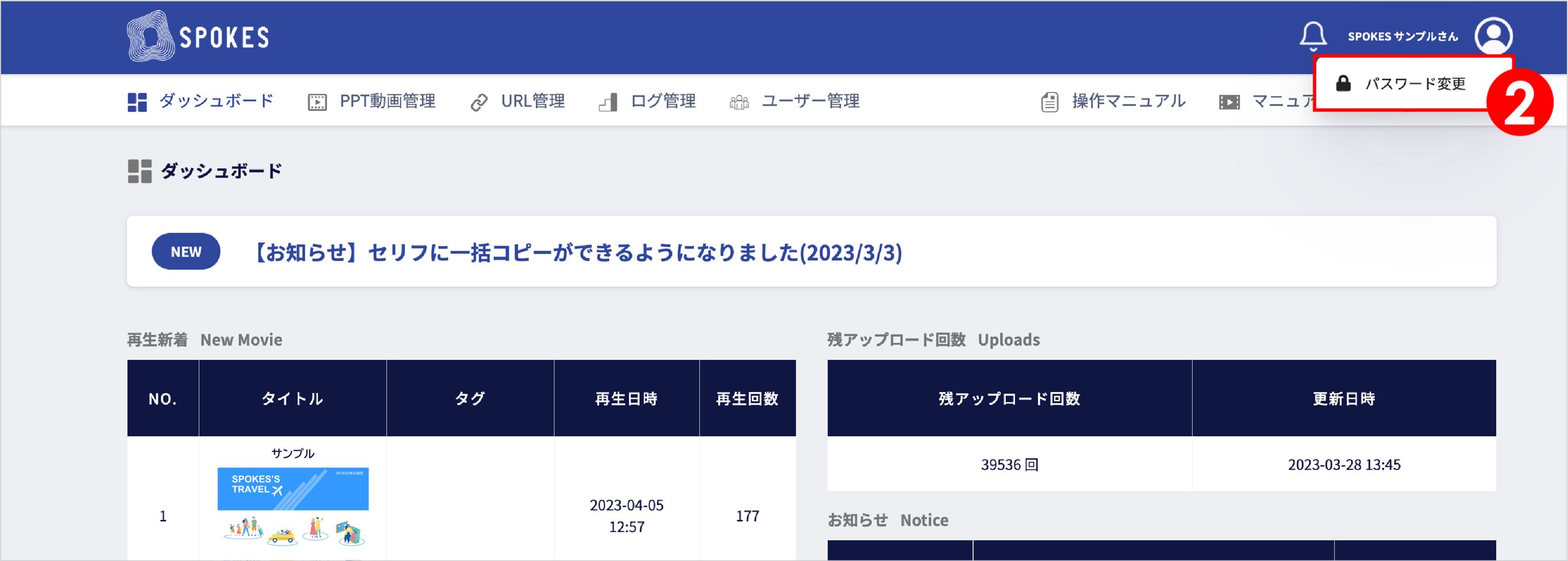Click the ユーザー管理 people icon
The image size is (1568, 561).
coord(739,102)
